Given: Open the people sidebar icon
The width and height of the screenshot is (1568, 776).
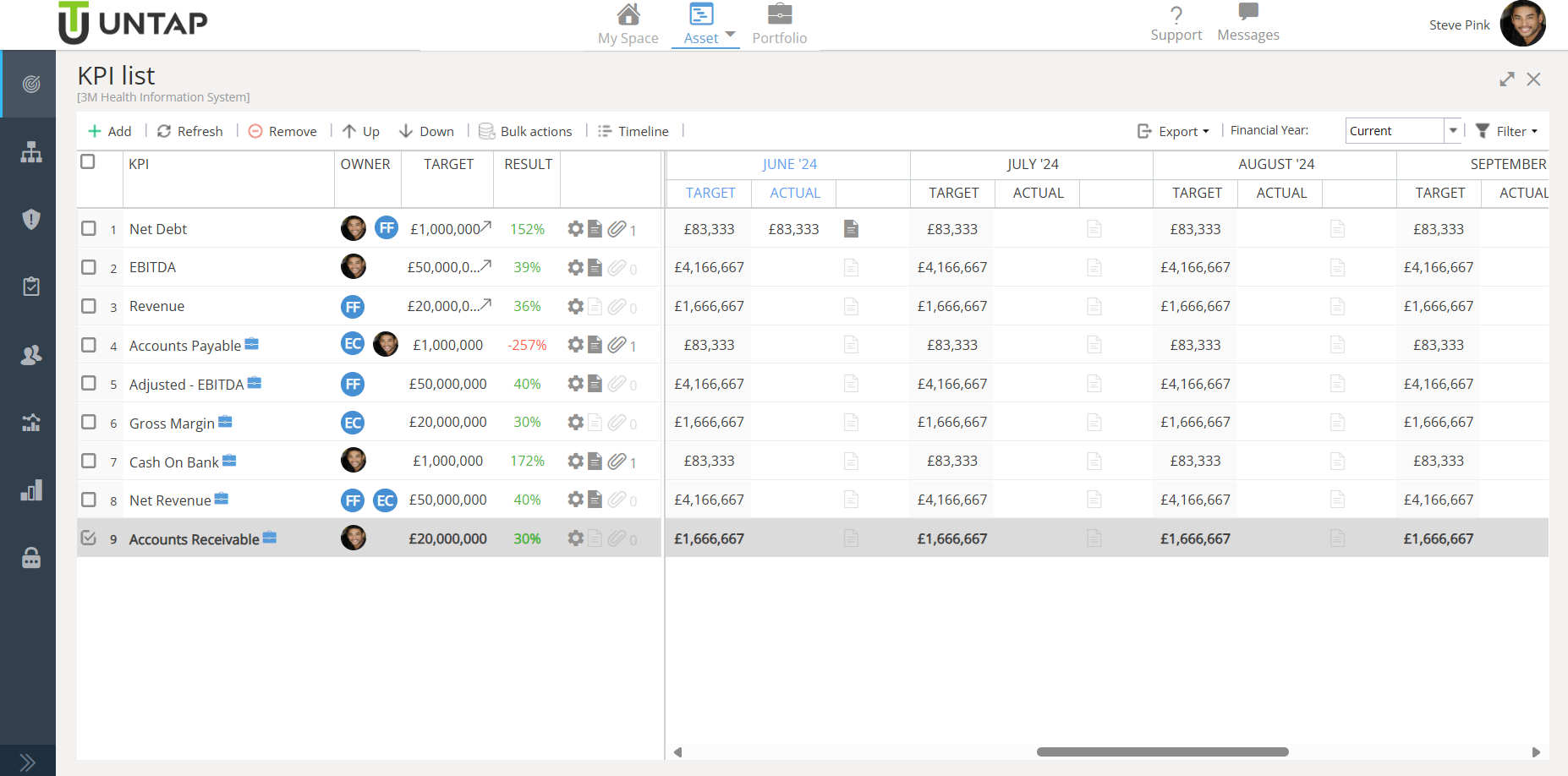Looking at the screenshot, I should tap(31, 355).
